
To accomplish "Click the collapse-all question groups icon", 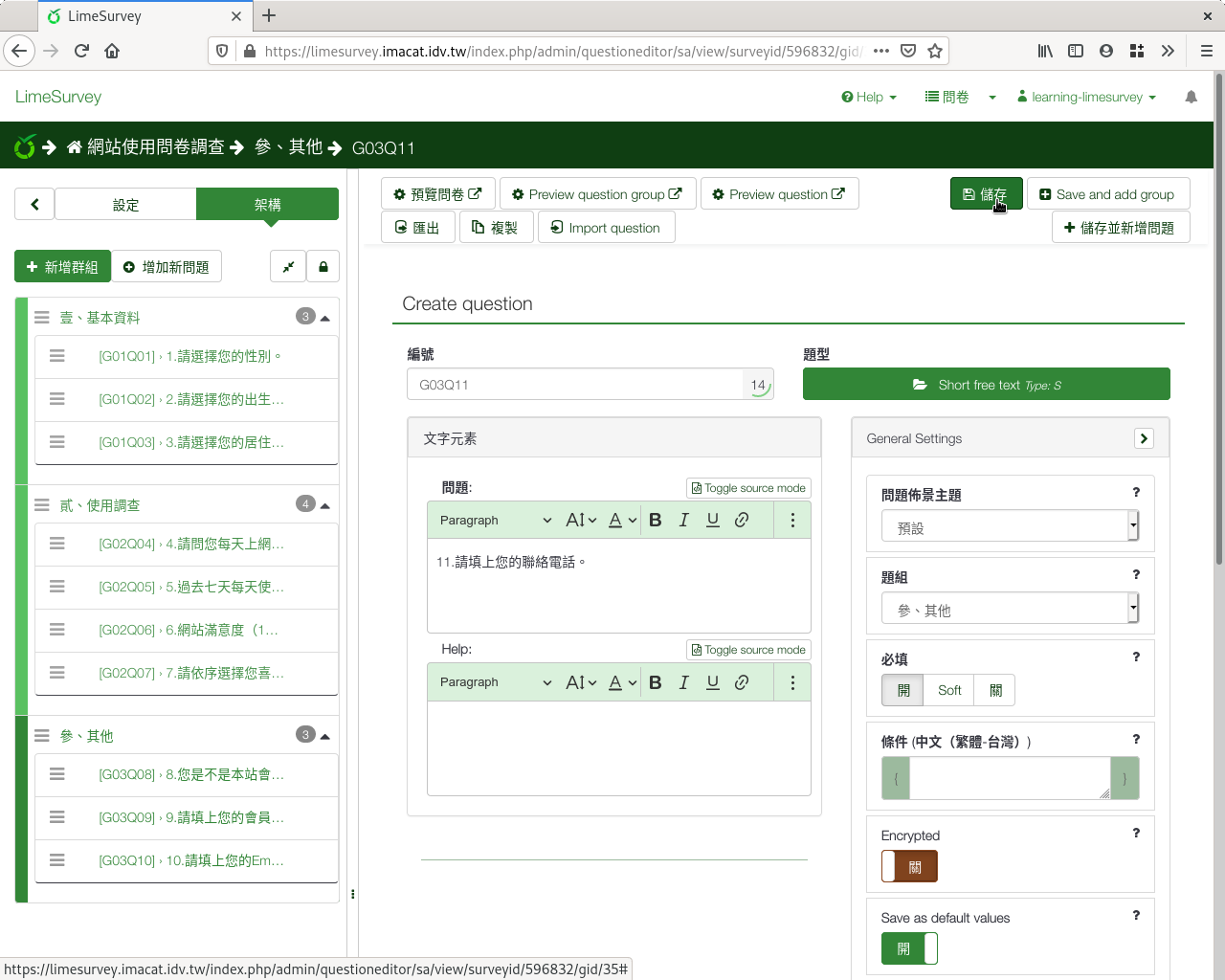I will [288, 266].
